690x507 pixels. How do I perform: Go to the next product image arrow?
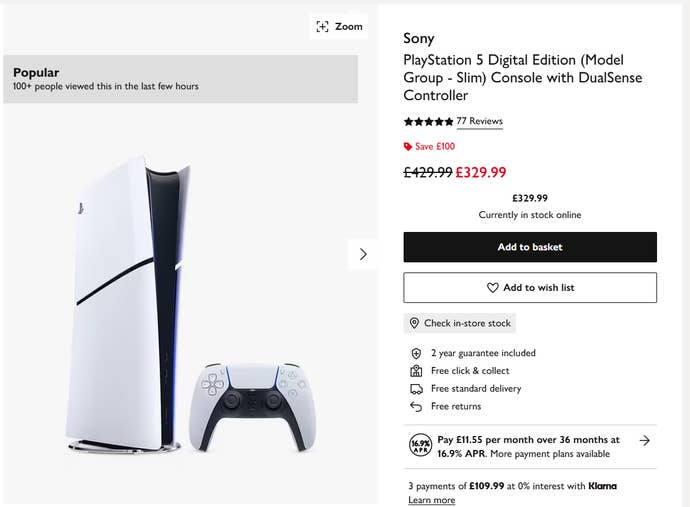point(362,254)
